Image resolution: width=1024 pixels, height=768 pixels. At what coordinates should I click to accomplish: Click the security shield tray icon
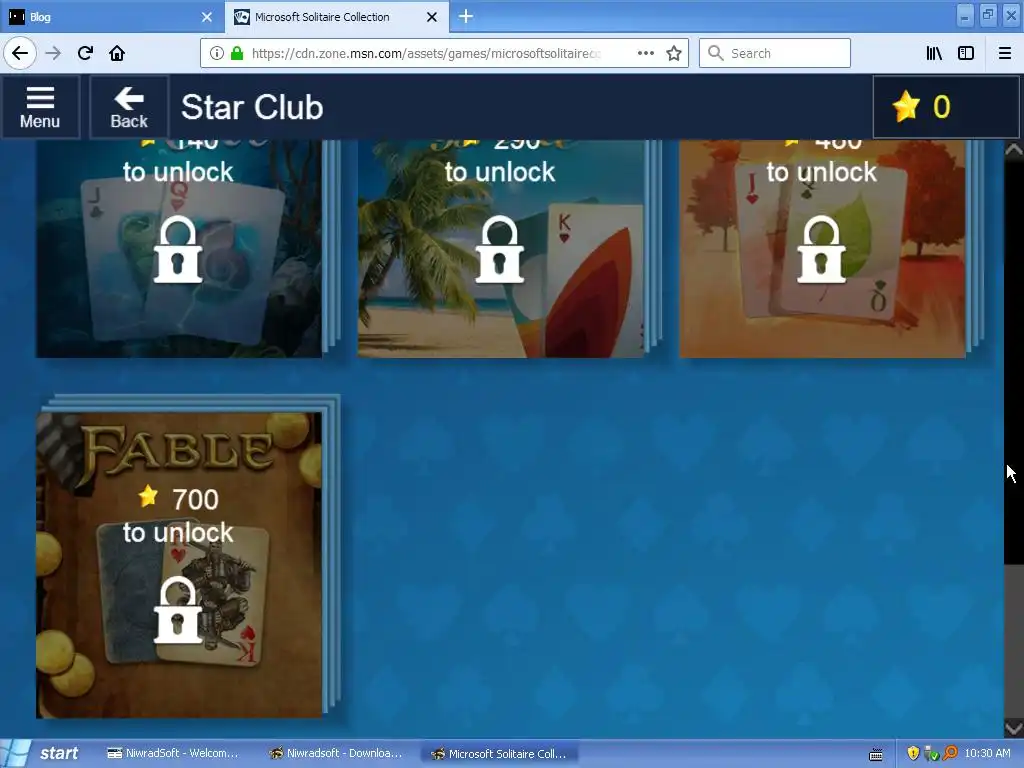(913, 754)
